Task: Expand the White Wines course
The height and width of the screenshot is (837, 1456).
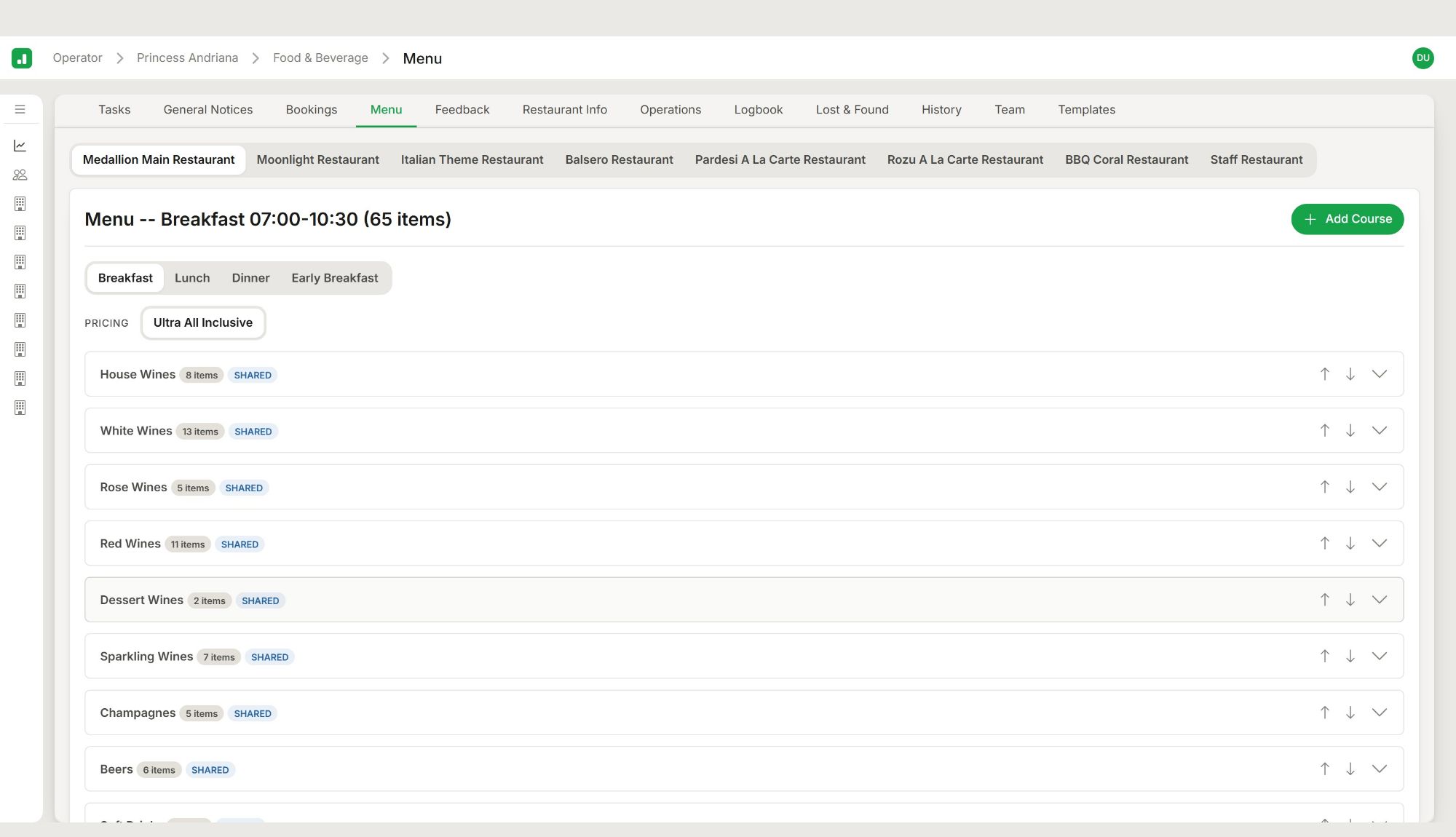Action: pos(1380,430)
